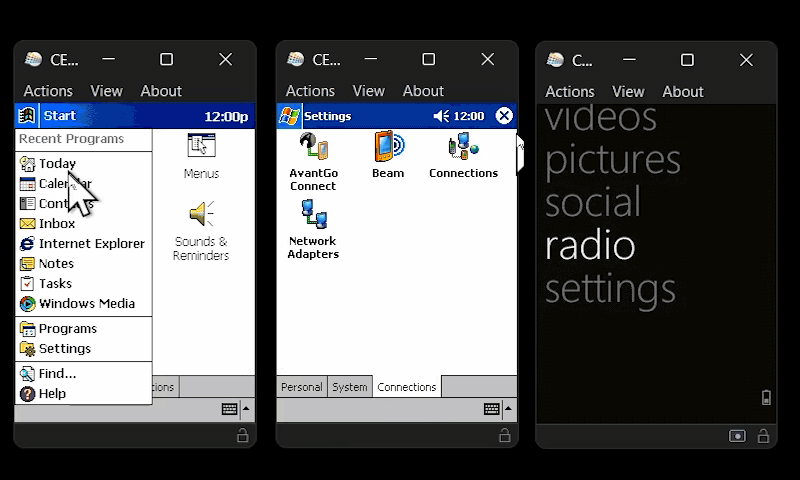Select social in the right window
Viewport: 800px width, 480px height.
pos(592,202)
